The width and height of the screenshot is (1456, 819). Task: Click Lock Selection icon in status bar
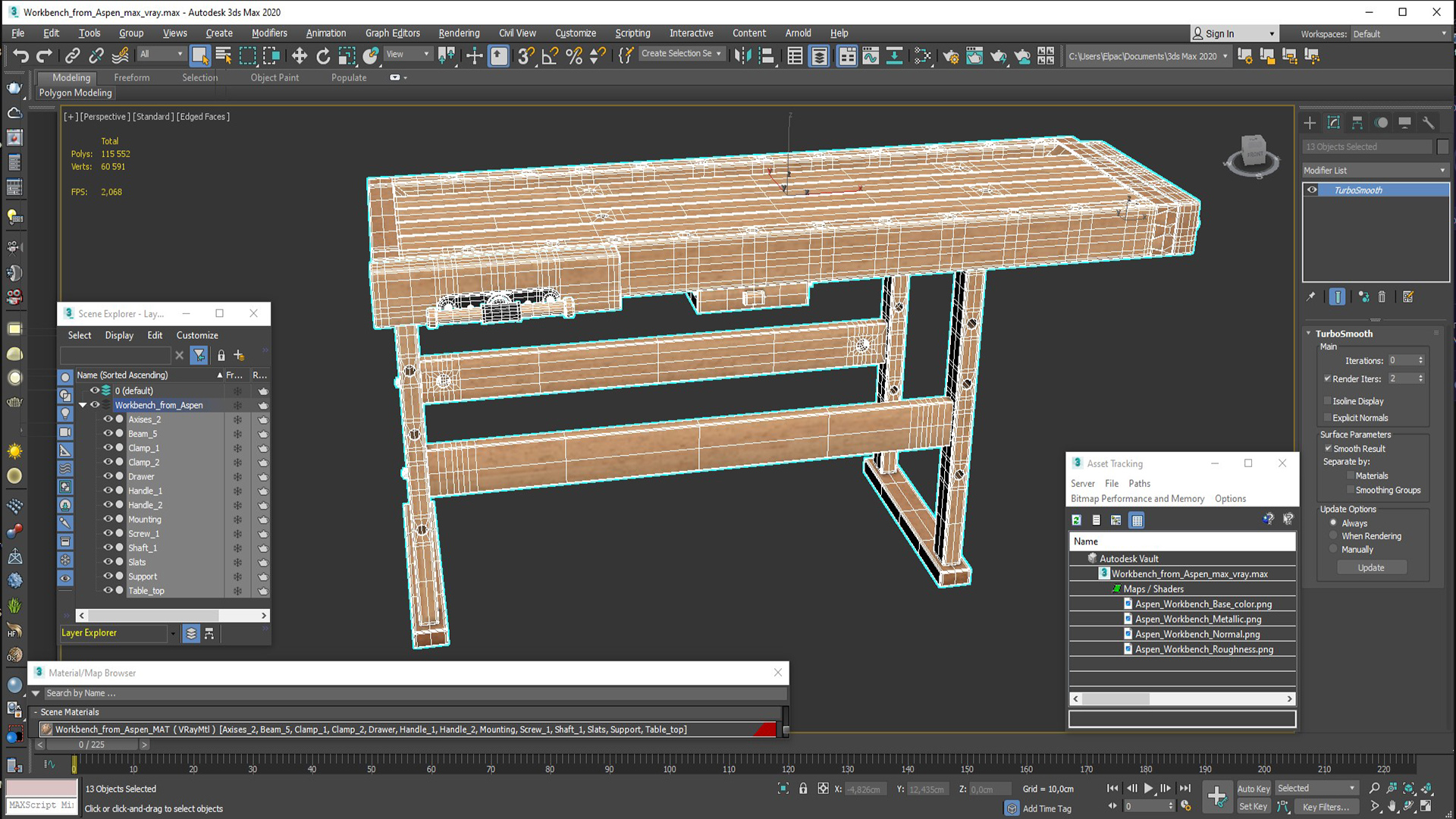803,789
